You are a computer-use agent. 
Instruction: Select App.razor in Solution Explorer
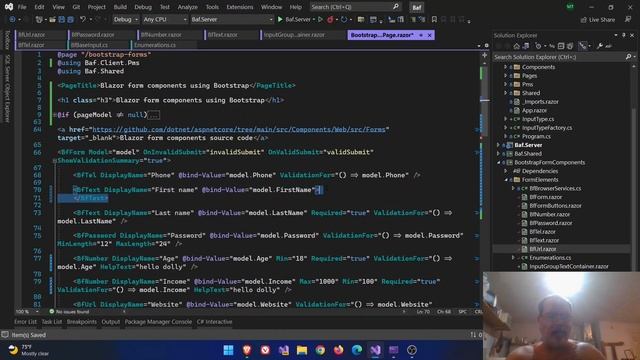pyautogui.click(x=534, y=111)
